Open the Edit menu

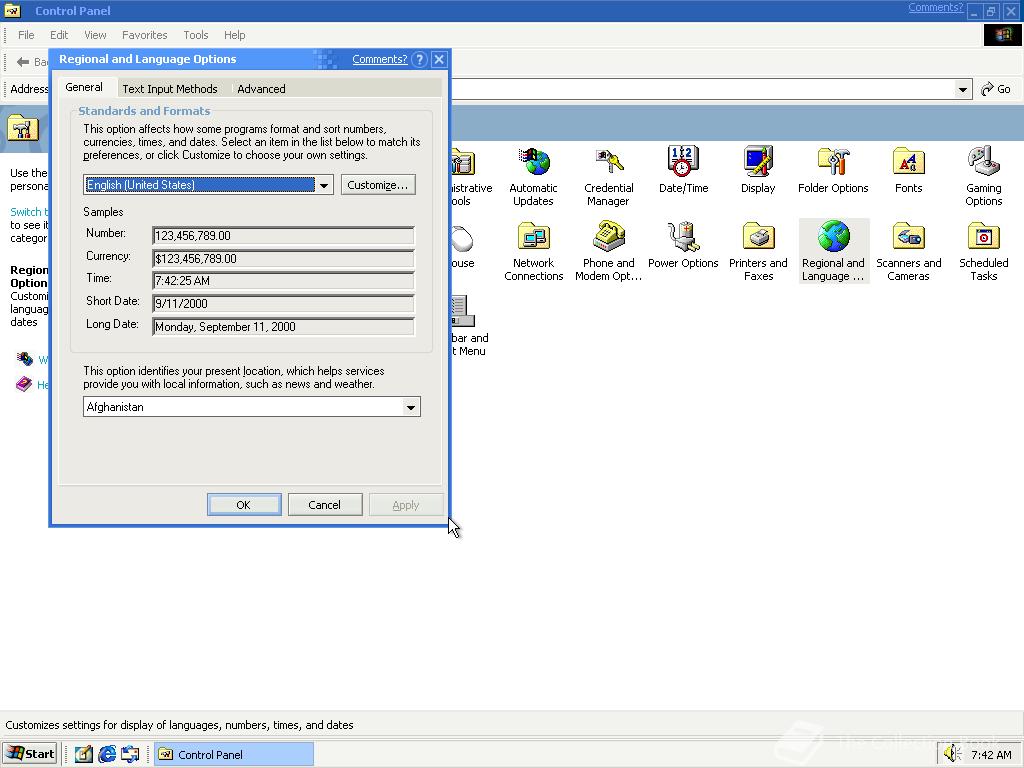[59, 35]
